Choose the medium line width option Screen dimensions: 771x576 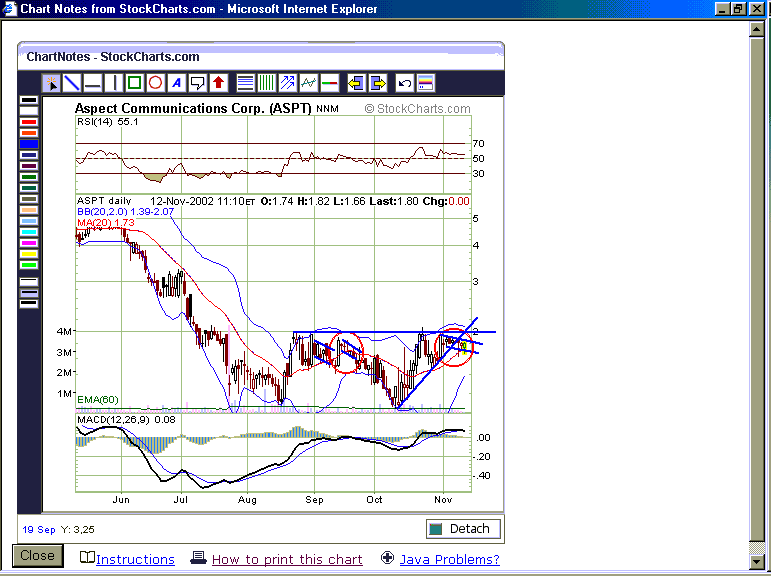(x=29, y=293)
